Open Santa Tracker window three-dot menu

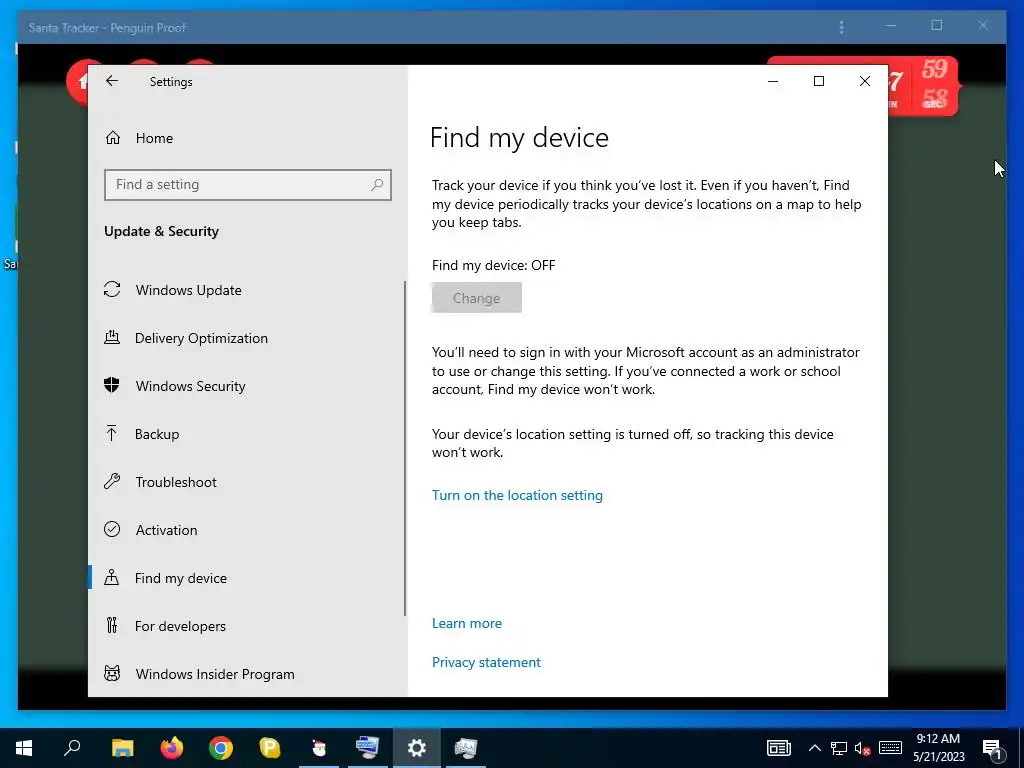[841, 27]
